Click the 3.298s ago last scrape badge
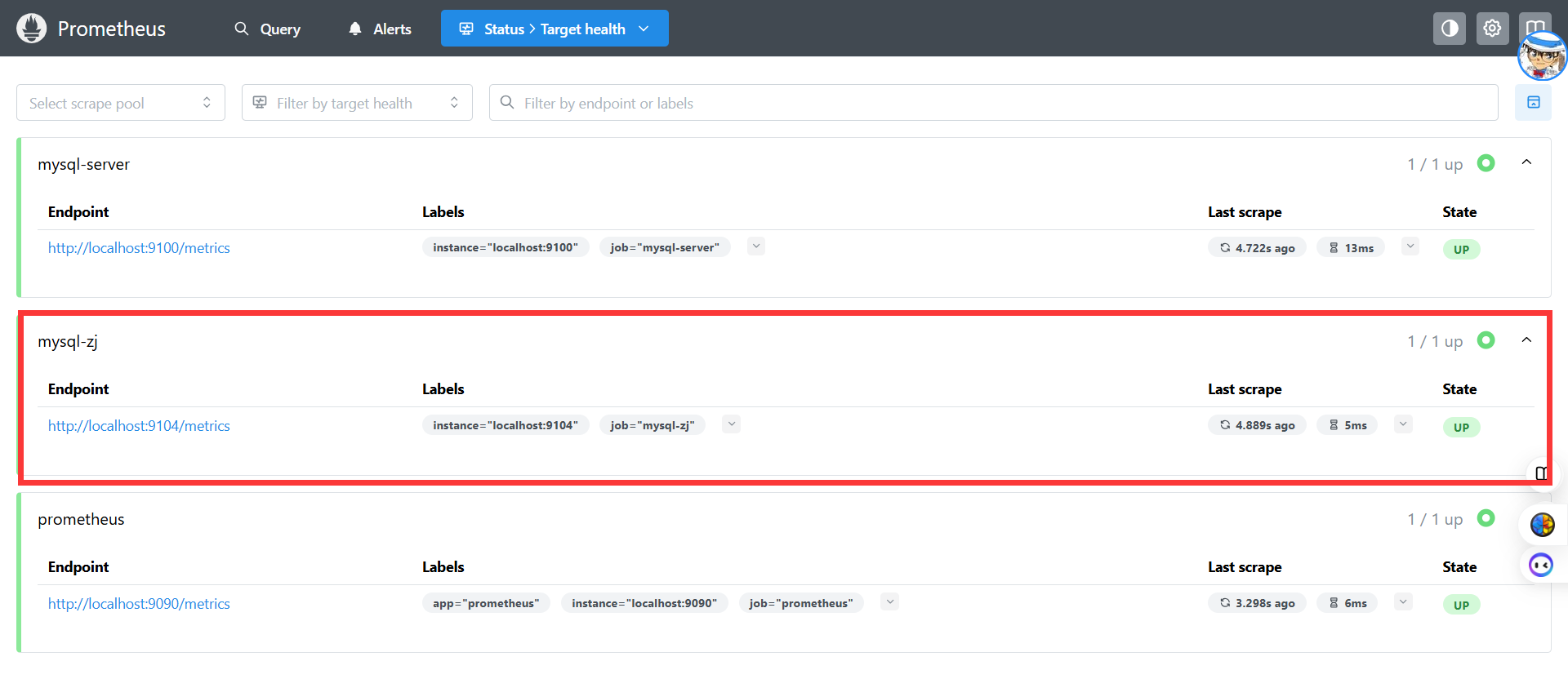Screen dimensions: 1568x679 (1257, 603)
